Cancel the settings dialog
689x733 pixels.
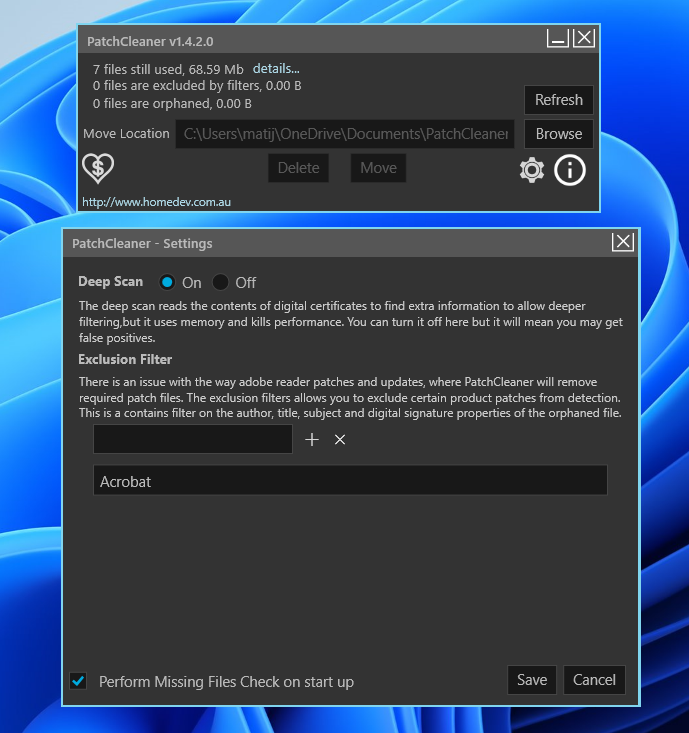(x=594, y=680)
